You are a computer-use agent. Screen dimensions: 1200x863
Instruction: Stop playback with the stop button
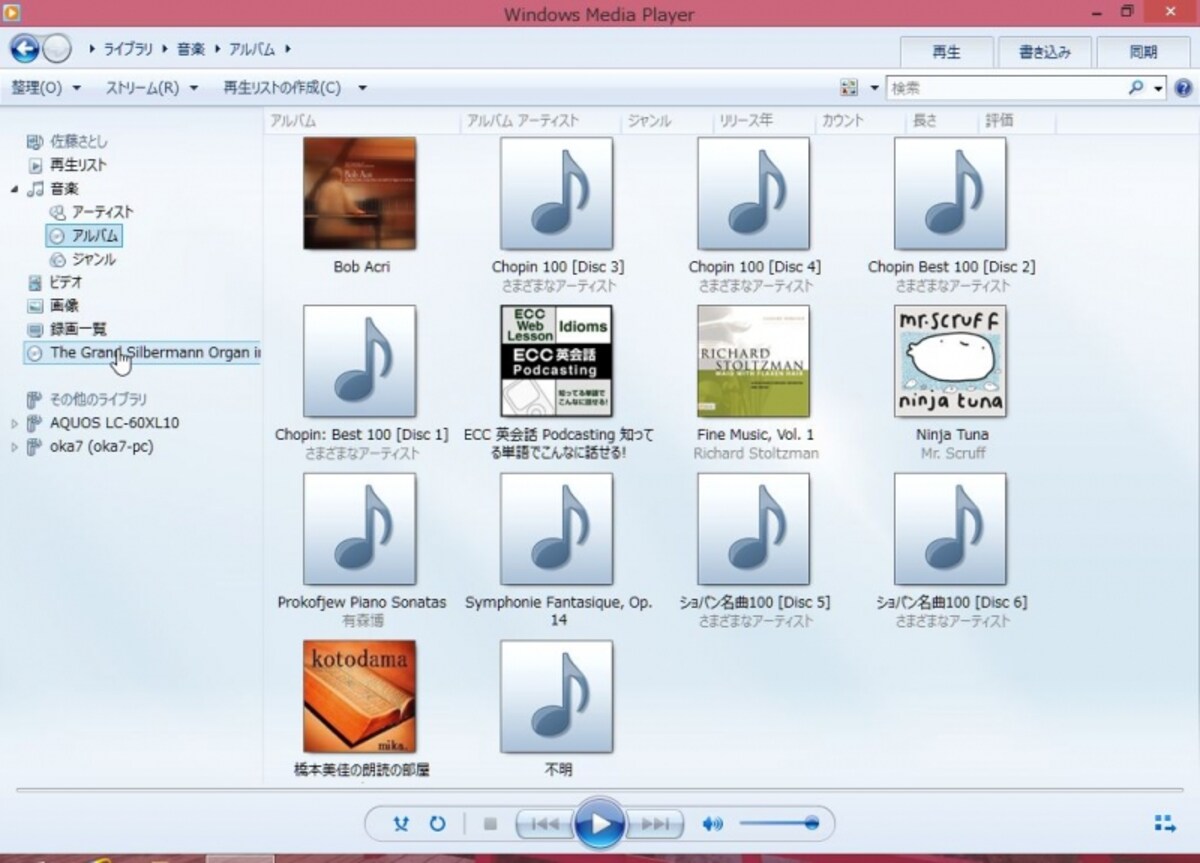click(490, 824)
